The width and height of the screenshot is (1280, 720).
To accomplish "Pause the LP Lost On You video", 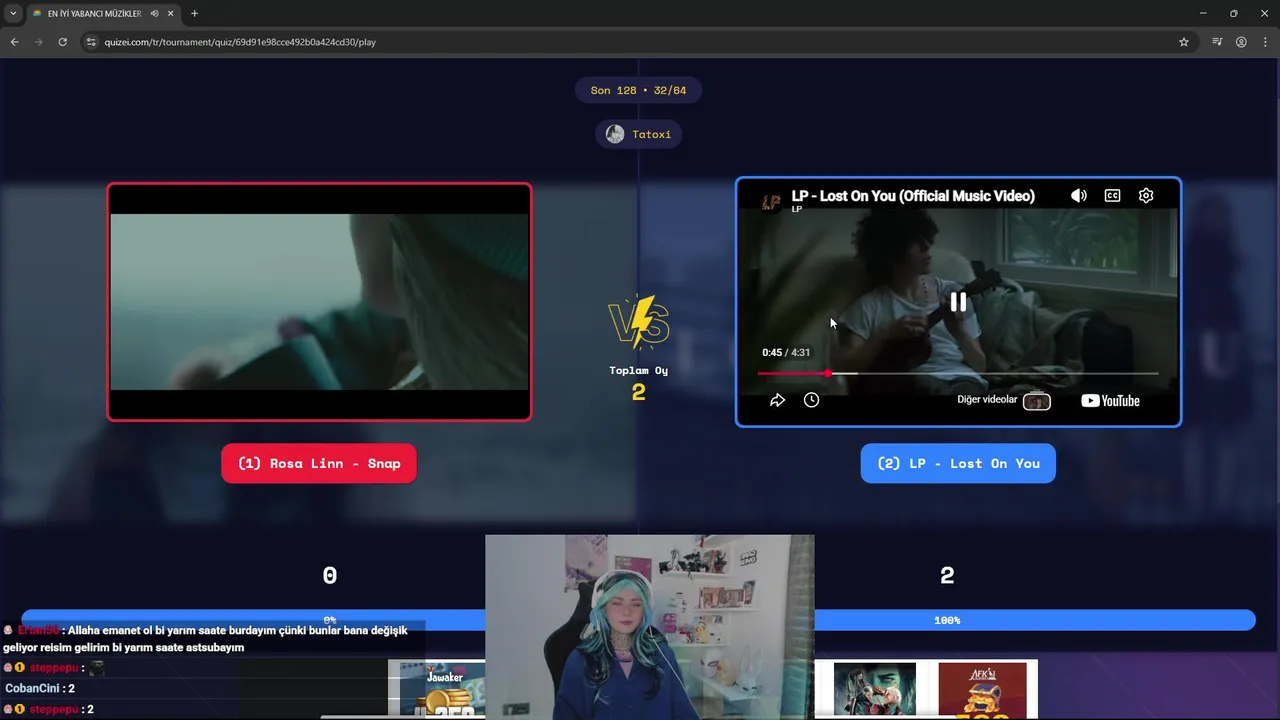I will tap(958, 302).
